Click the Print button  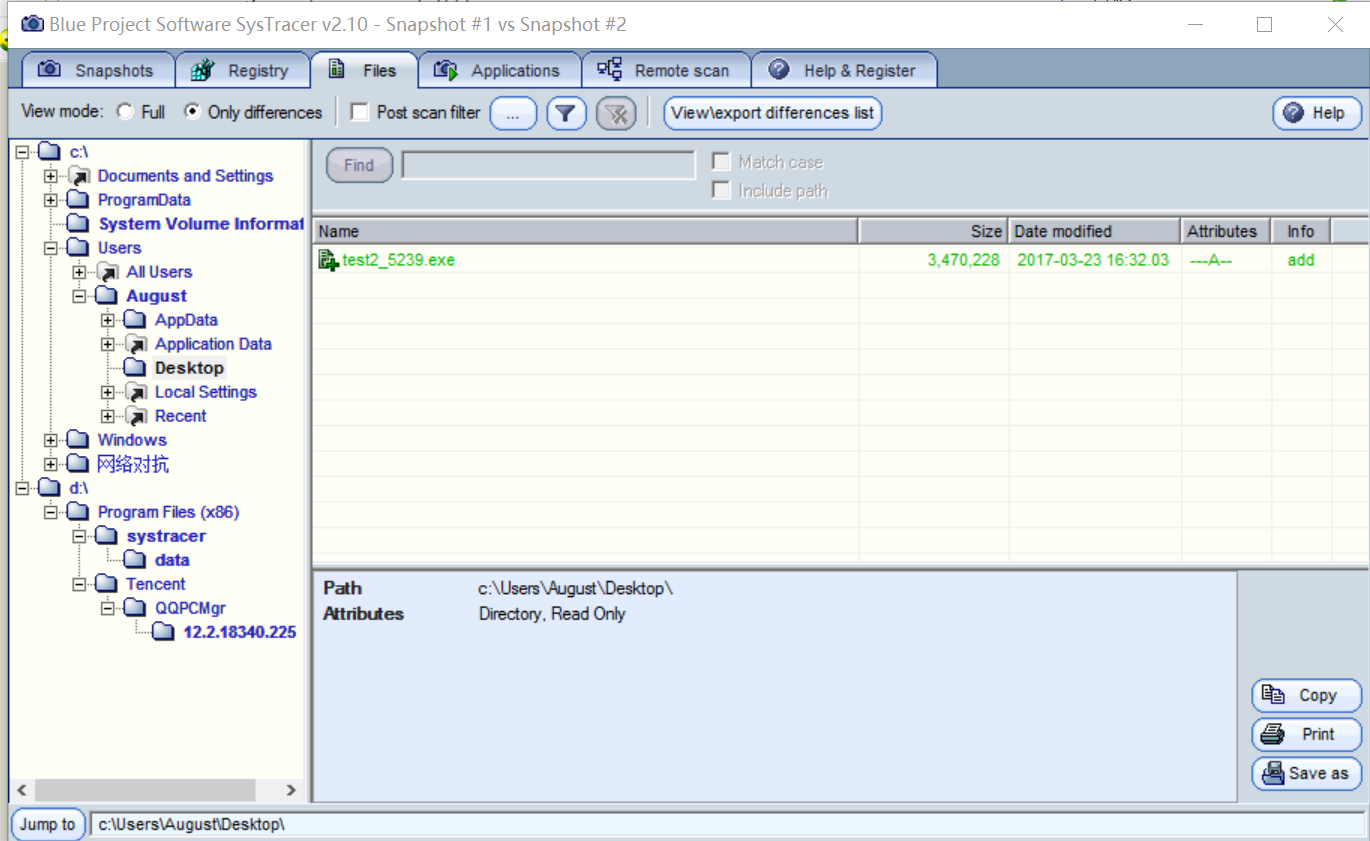click(1306, 735)
